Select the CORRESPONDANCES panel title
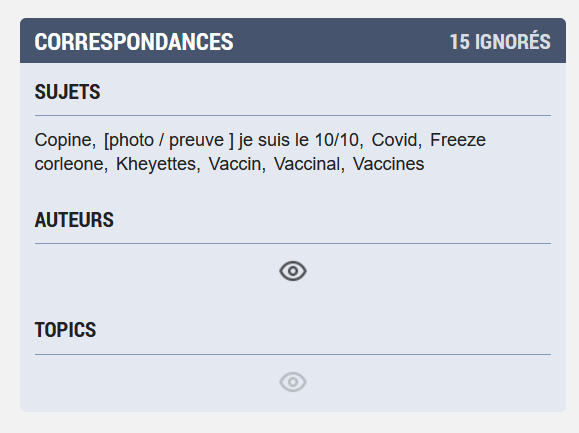This screenshot has width=579, height=433. coord(134,41)
